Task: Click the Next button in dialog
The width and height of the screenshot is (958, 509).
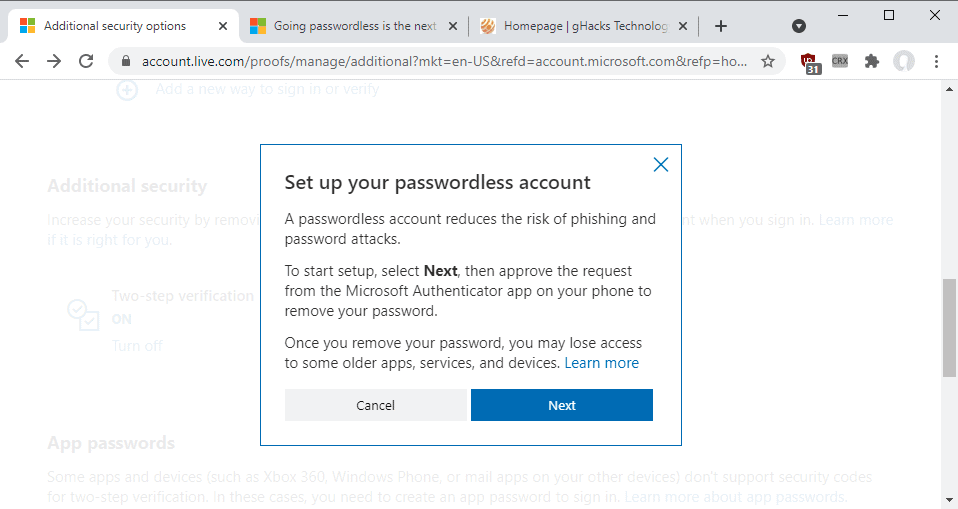Action: click(561, 405)
